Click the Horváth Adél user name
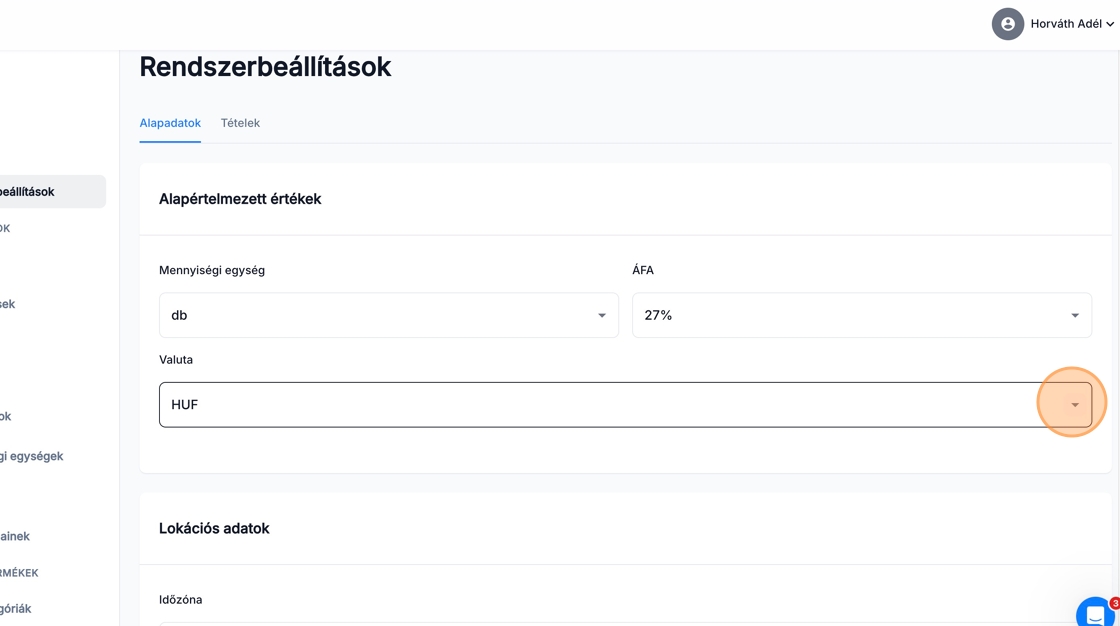This screenshot has width=1120, height=626. 1065,24
